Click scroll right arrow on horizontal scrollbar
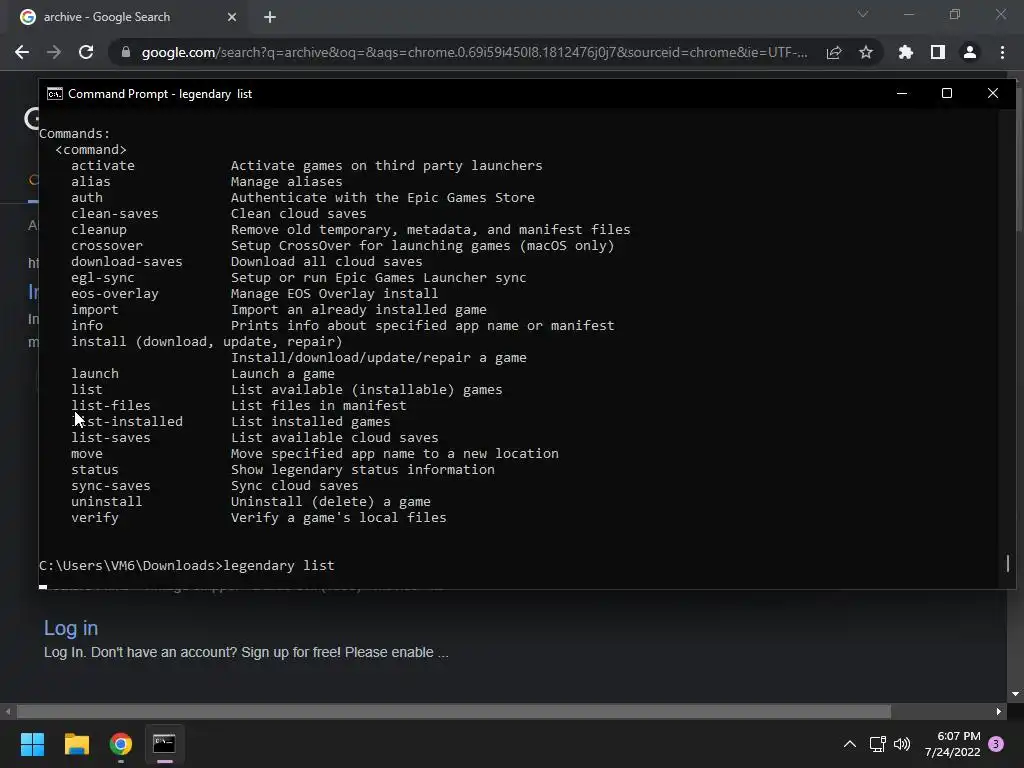 point(999,711)
